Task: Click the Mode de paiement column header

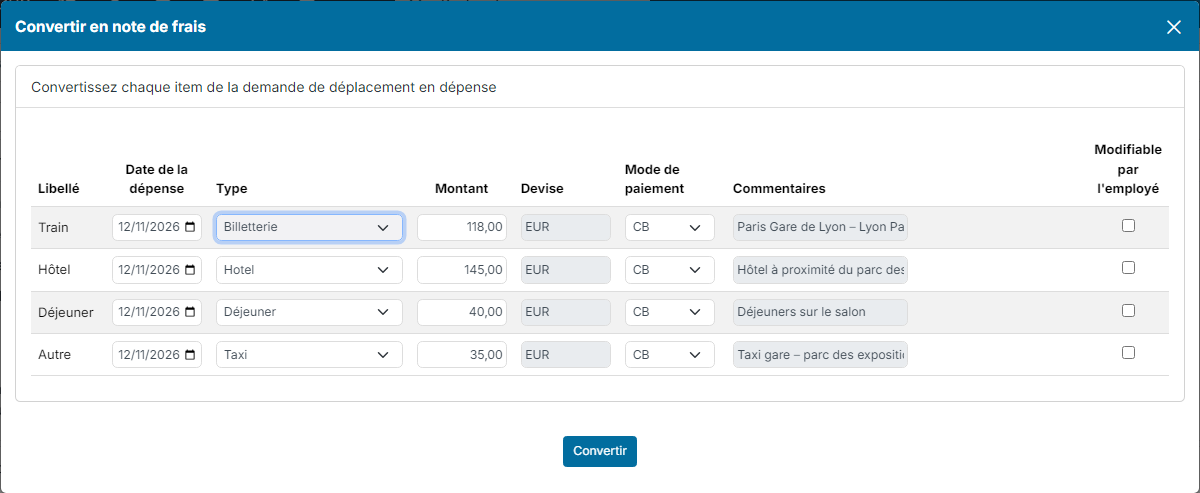Action: coord(655,179)
